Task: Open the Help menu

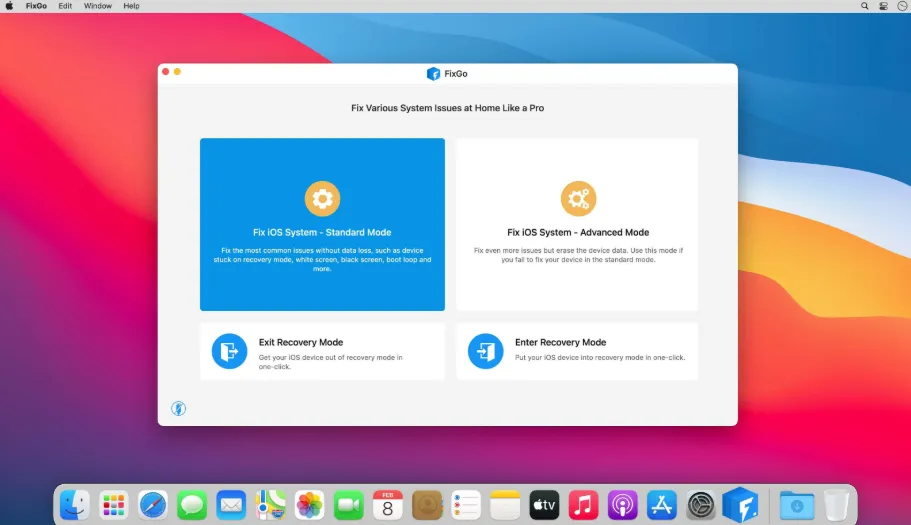Action: 131,6
